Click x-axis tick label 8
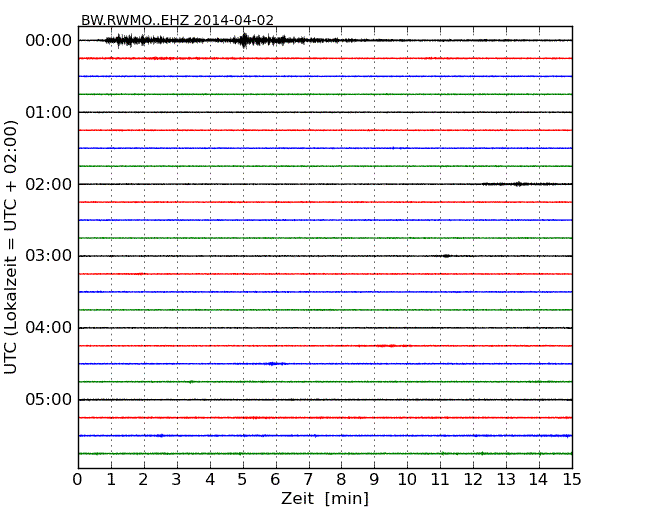Viewport: 650px width, 520px height. coord(341,480)
